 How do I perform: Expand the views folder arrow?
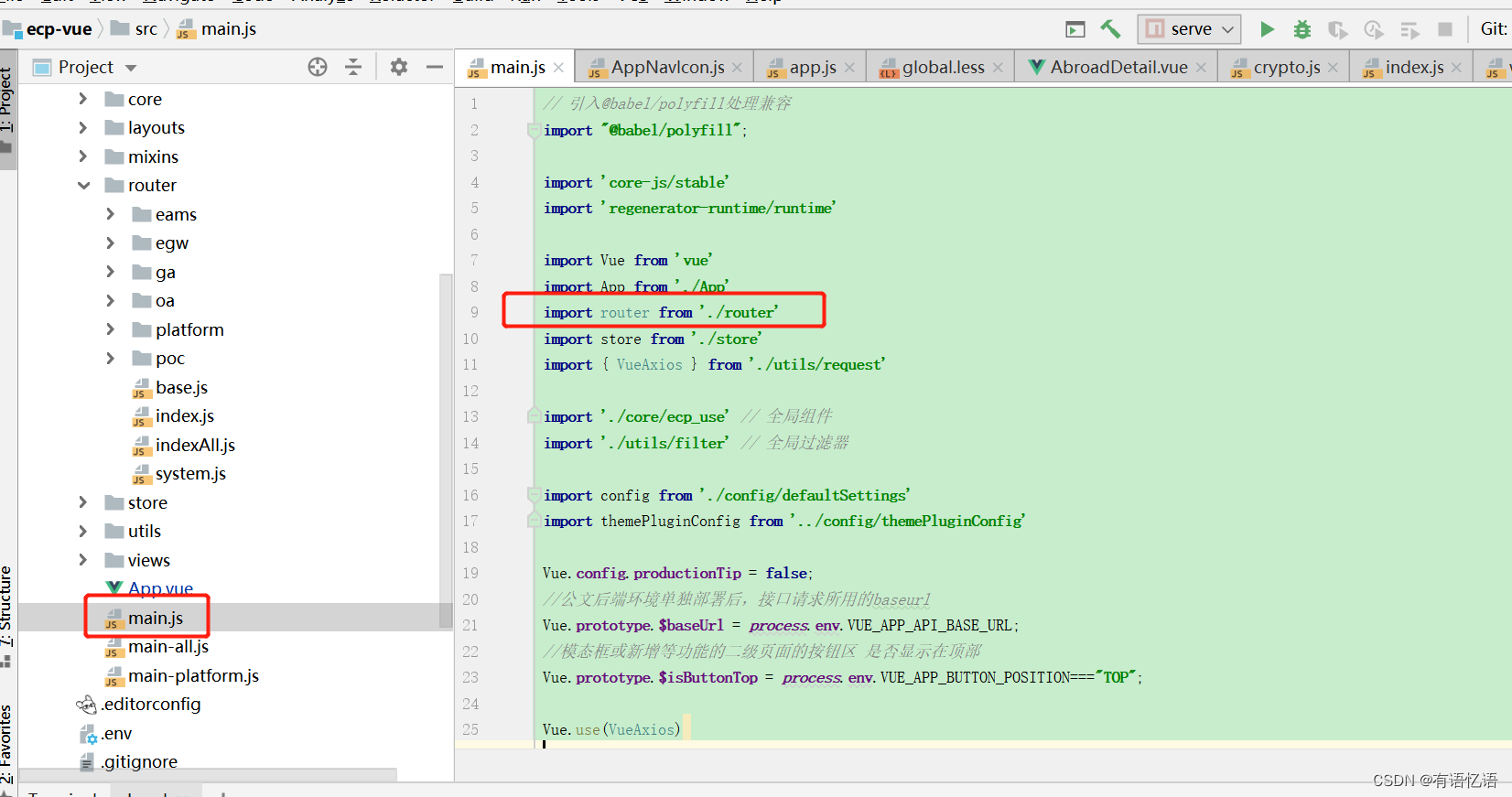pyautogui.click(x=83, y=560)
